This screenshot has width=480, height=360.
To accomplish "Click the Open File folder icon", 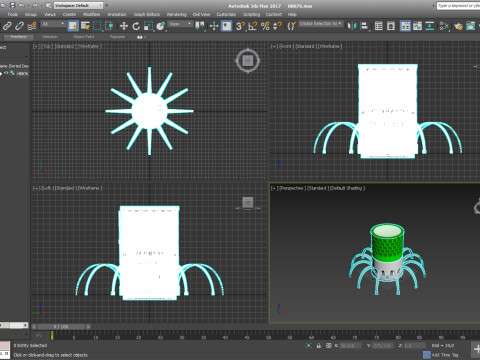I will 3,5.
